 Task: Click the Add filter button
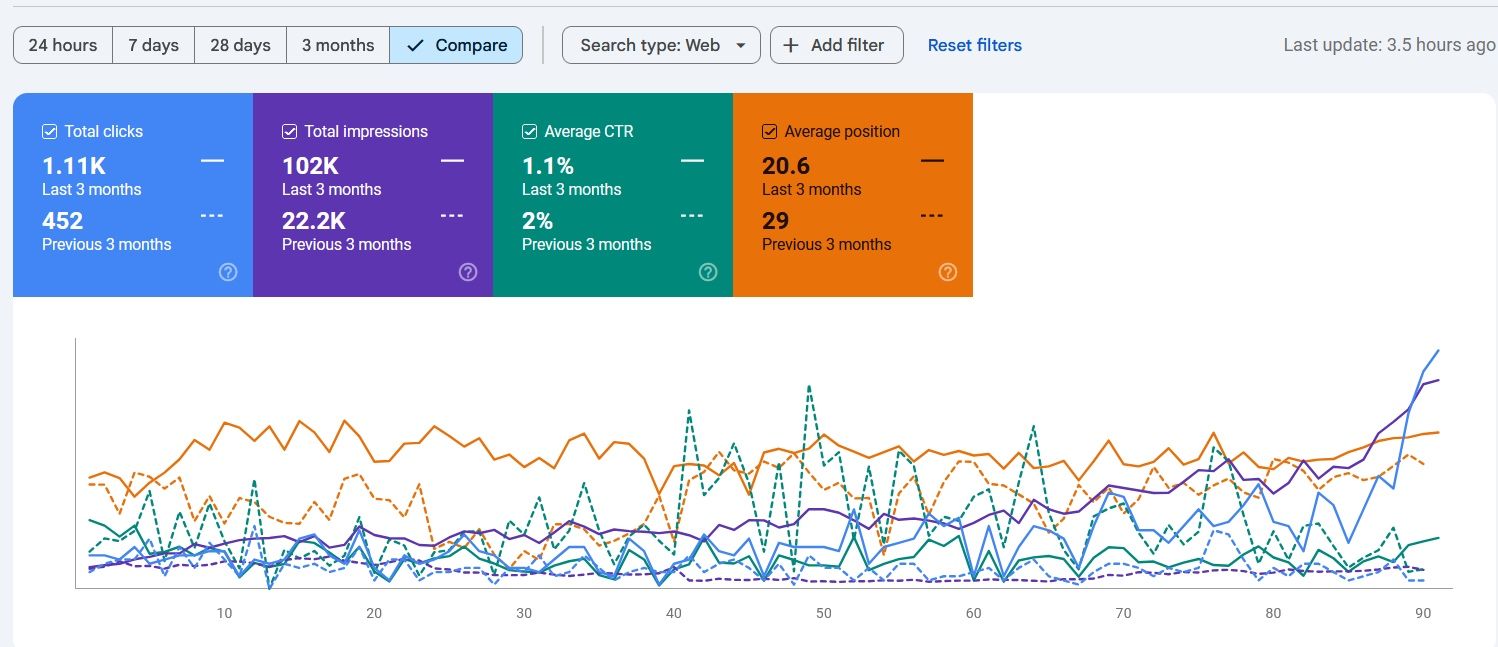[836, 45]
